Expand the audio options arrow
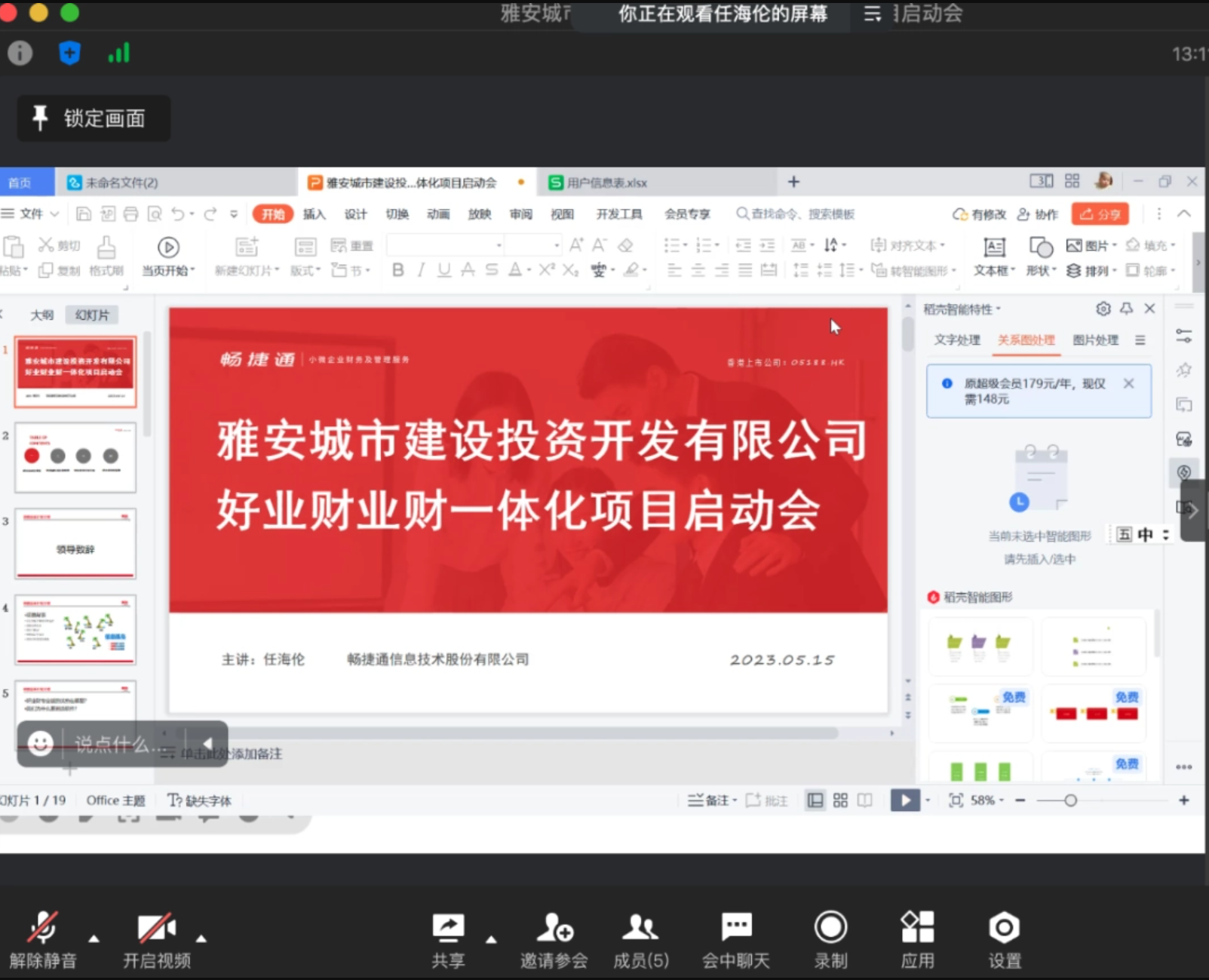The image size is (1209, 980). tap(94, 939)
